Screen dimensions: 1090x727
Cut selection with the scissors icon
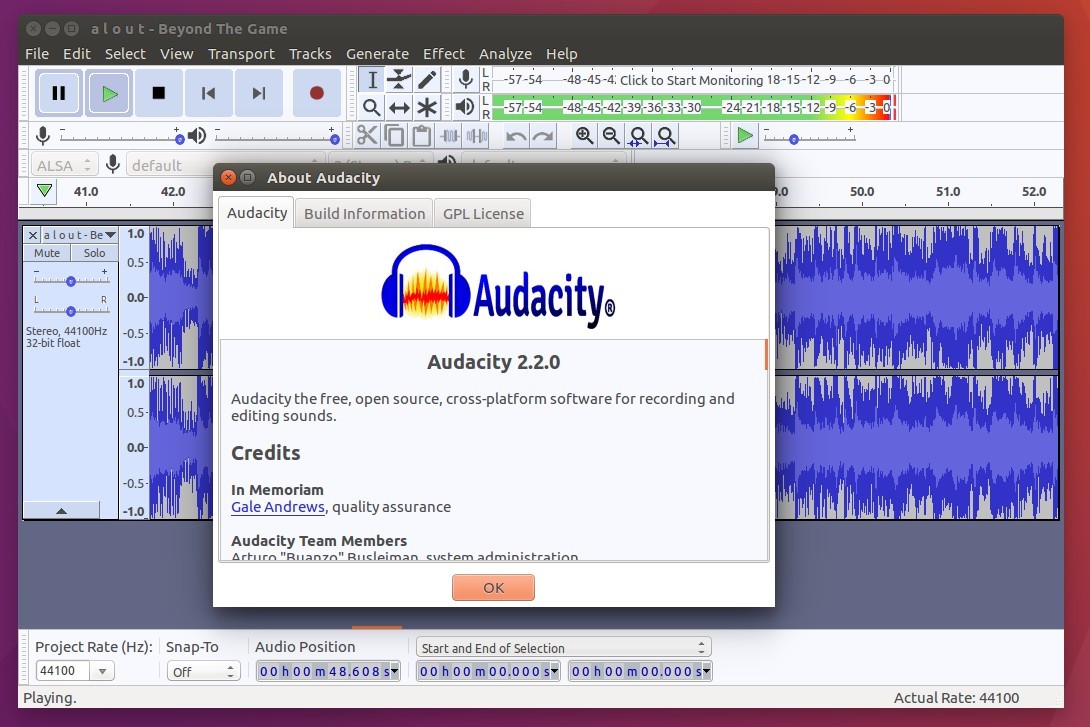[x=367, y=136]
